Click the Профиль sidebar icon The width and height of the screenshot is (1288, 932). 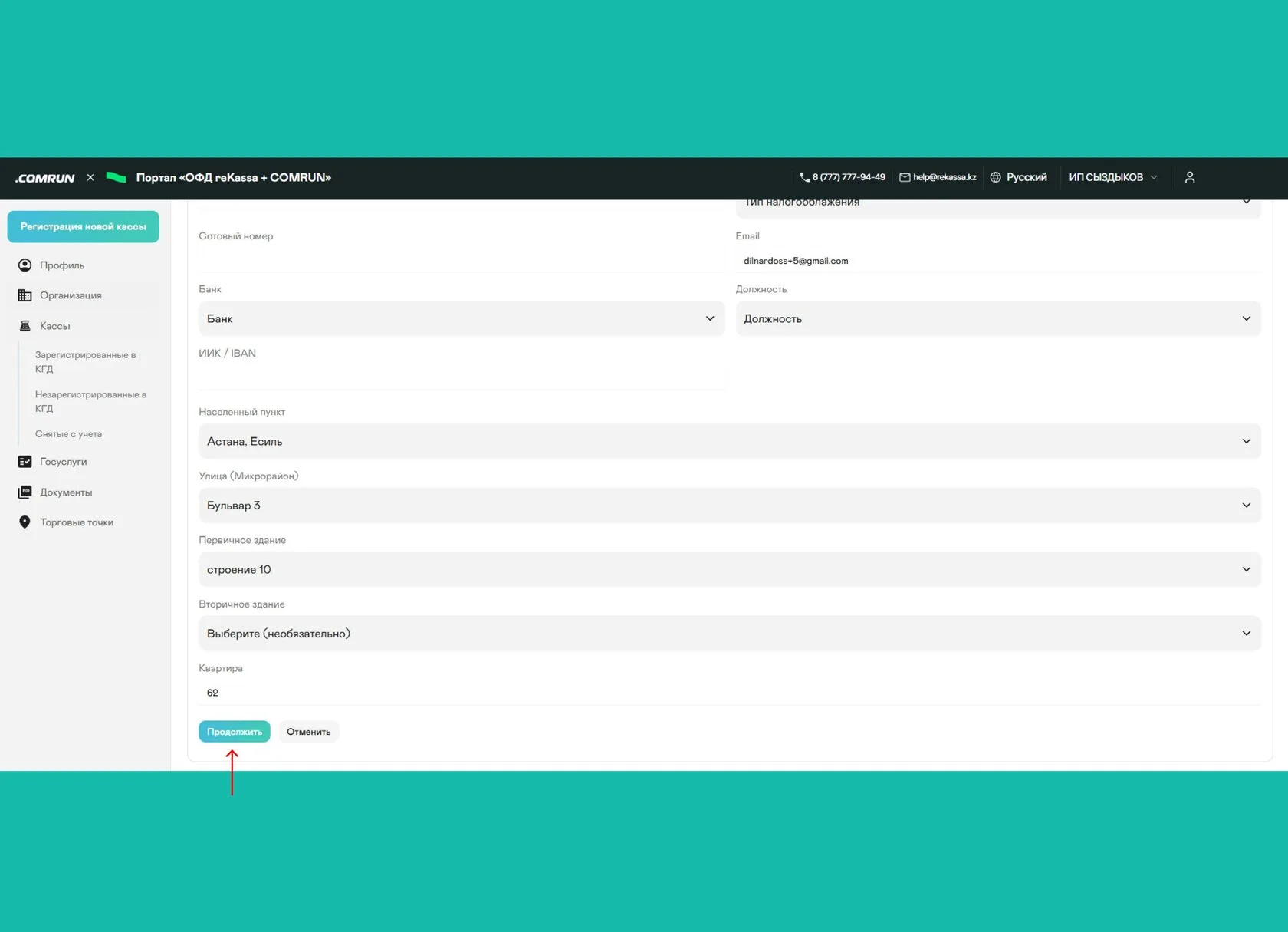click(x=25, y=265)
